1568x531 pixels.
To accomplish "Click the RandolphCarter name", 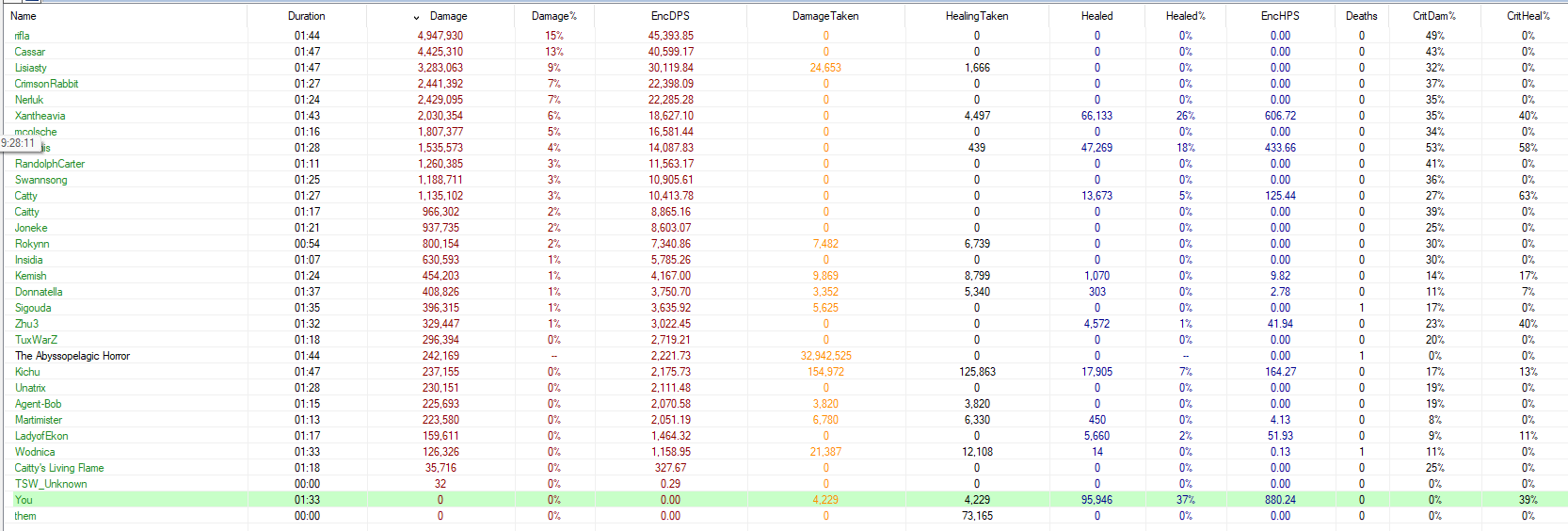I will 49,164.
